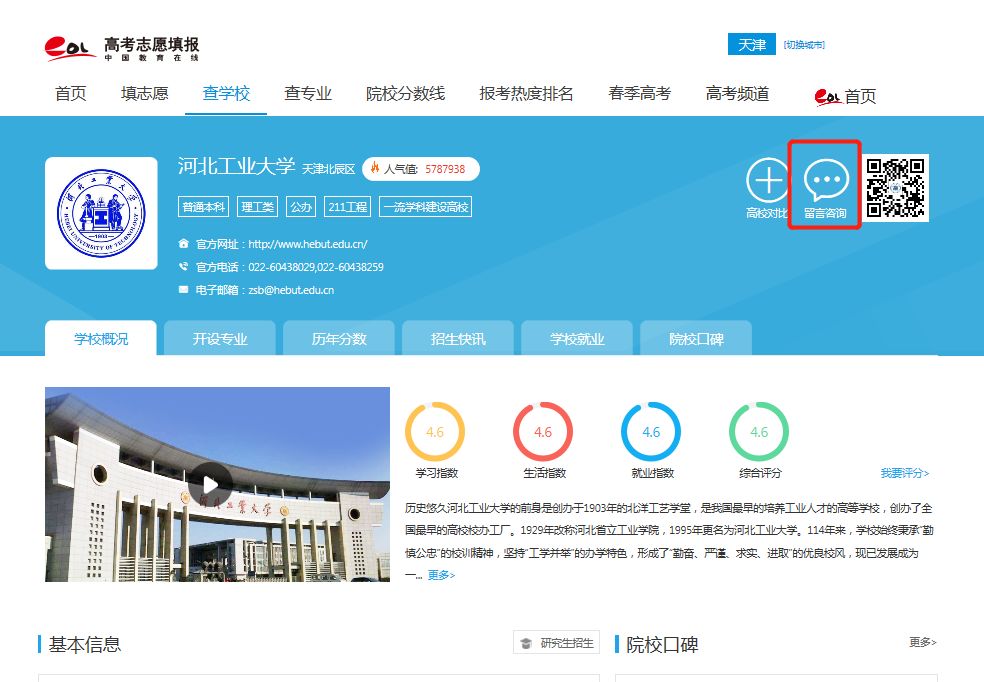This screenshot has height=682, width=984.
Task: Click the 就业指数 4.6 rating ring
Action: coord(651,432)
